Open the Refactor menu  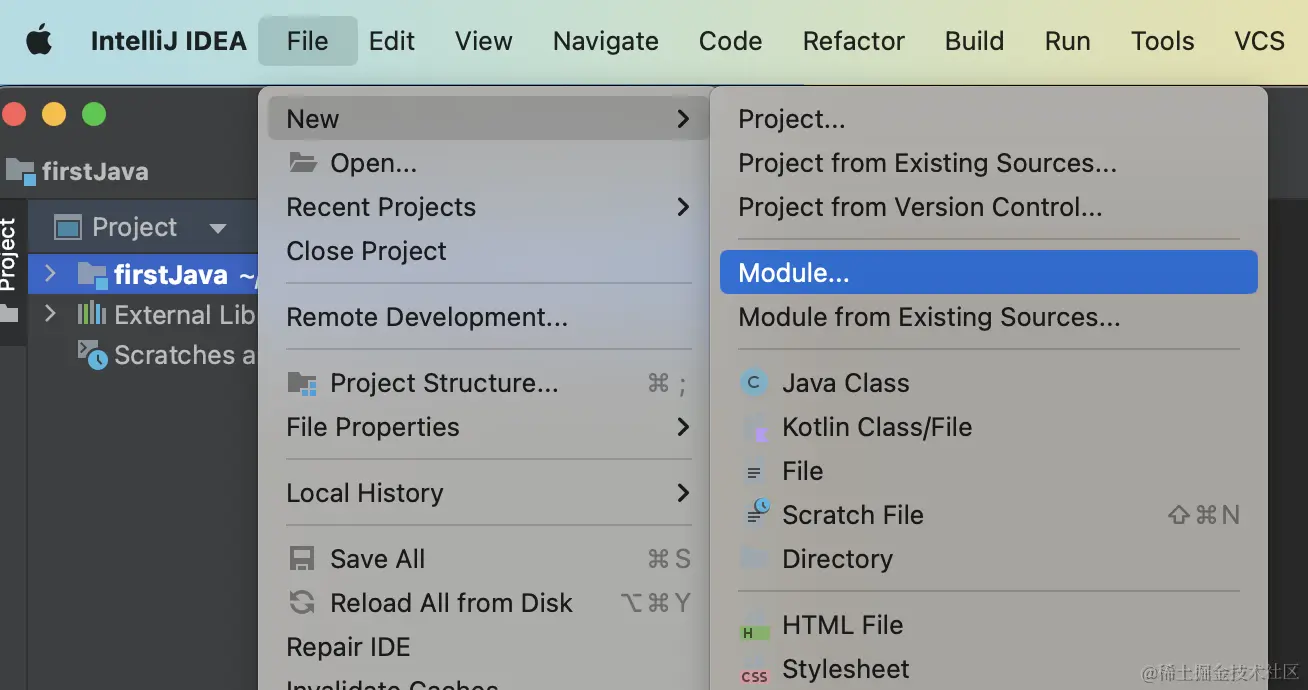853,41
